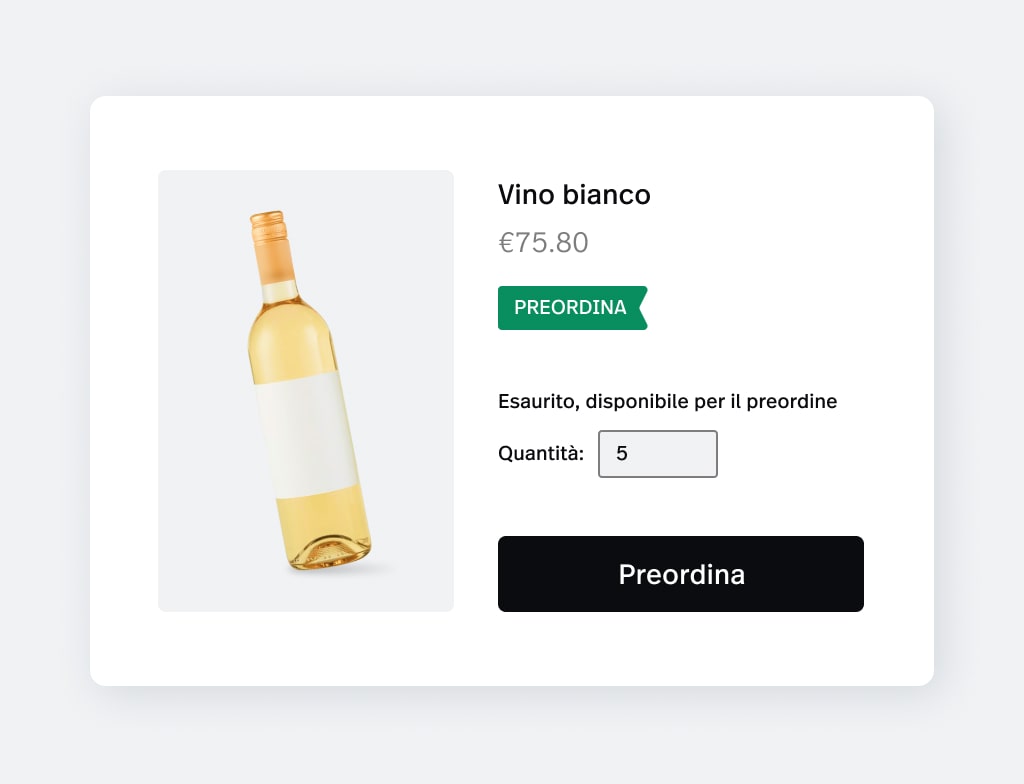This screenshot has height=784, width=1024.
Task: Click the €75.80 price text
Action: tap(543, 243)
